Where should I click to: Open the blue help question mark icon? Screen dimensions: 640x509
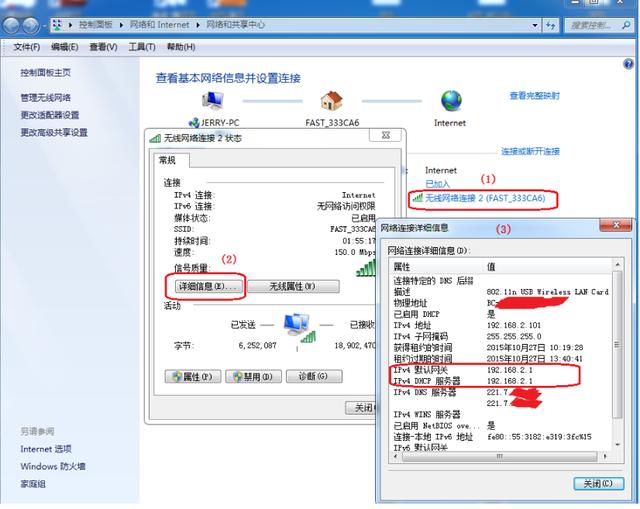click(x=628, y=64)
